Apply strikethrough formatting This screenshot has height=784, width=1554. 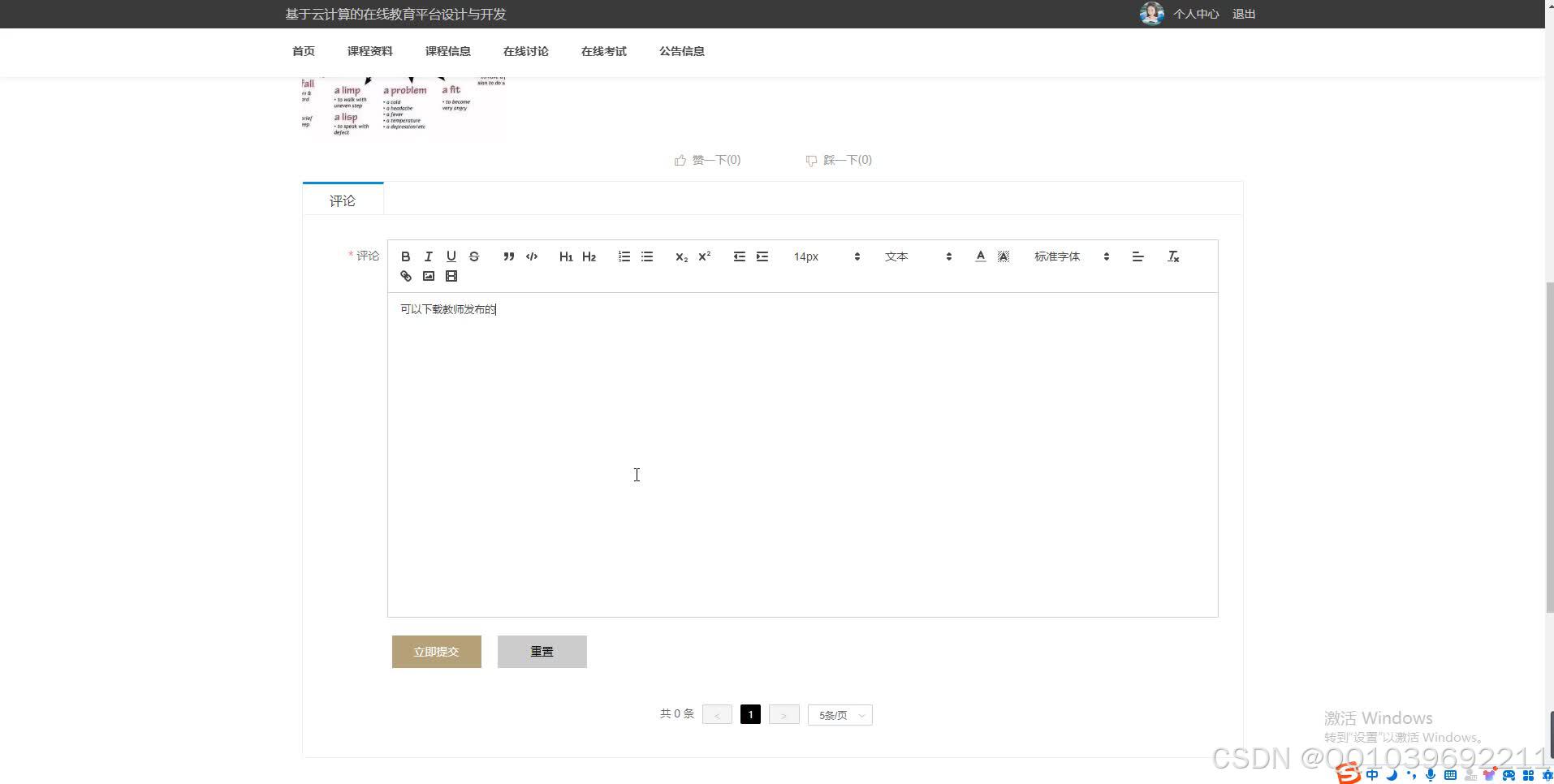click(x=474, y=256)
